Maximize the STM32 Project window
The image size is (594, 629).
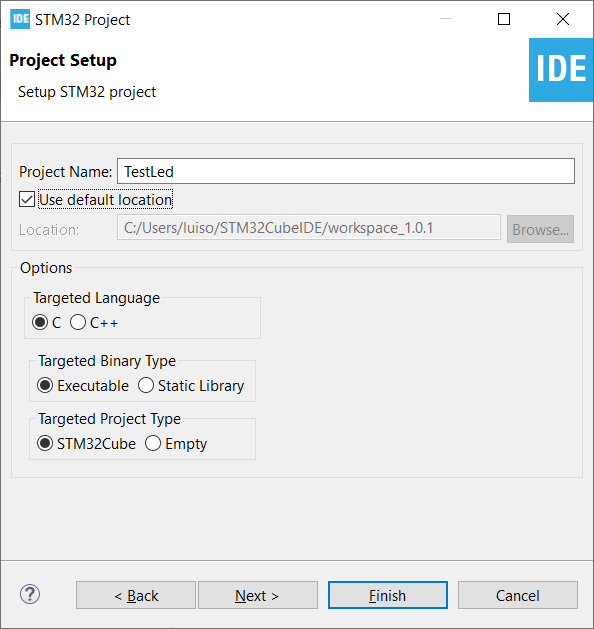504,19
